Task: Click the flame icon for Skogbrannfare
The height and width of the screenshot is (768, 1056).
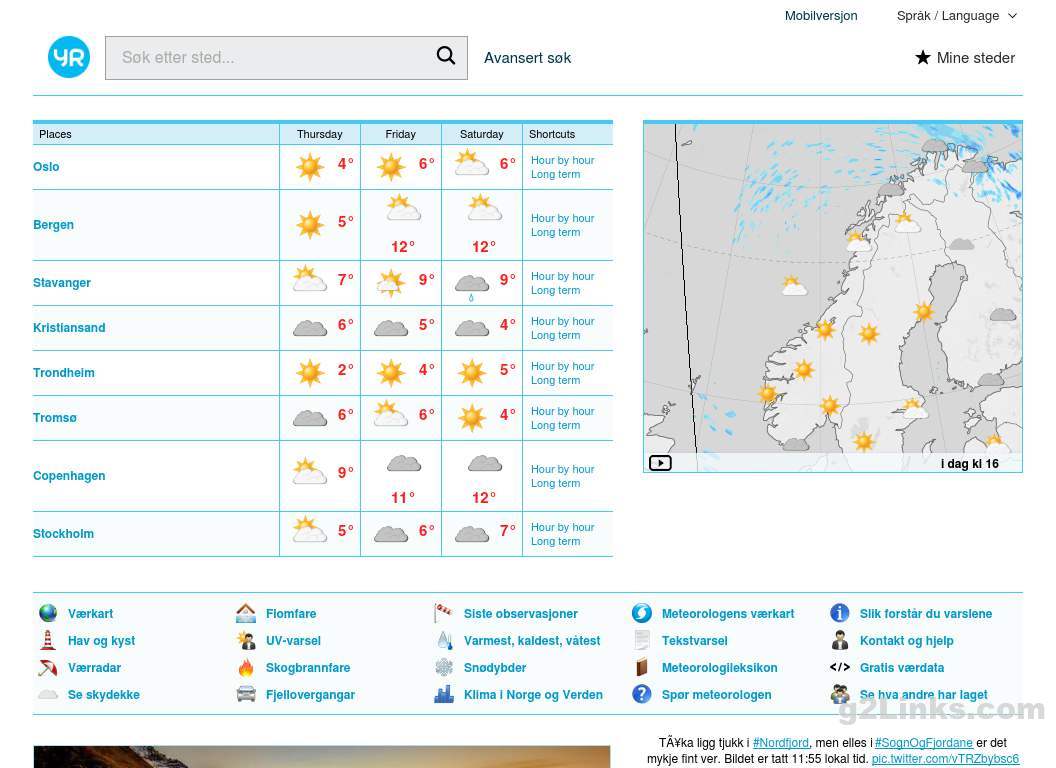Action: [246, 668]
